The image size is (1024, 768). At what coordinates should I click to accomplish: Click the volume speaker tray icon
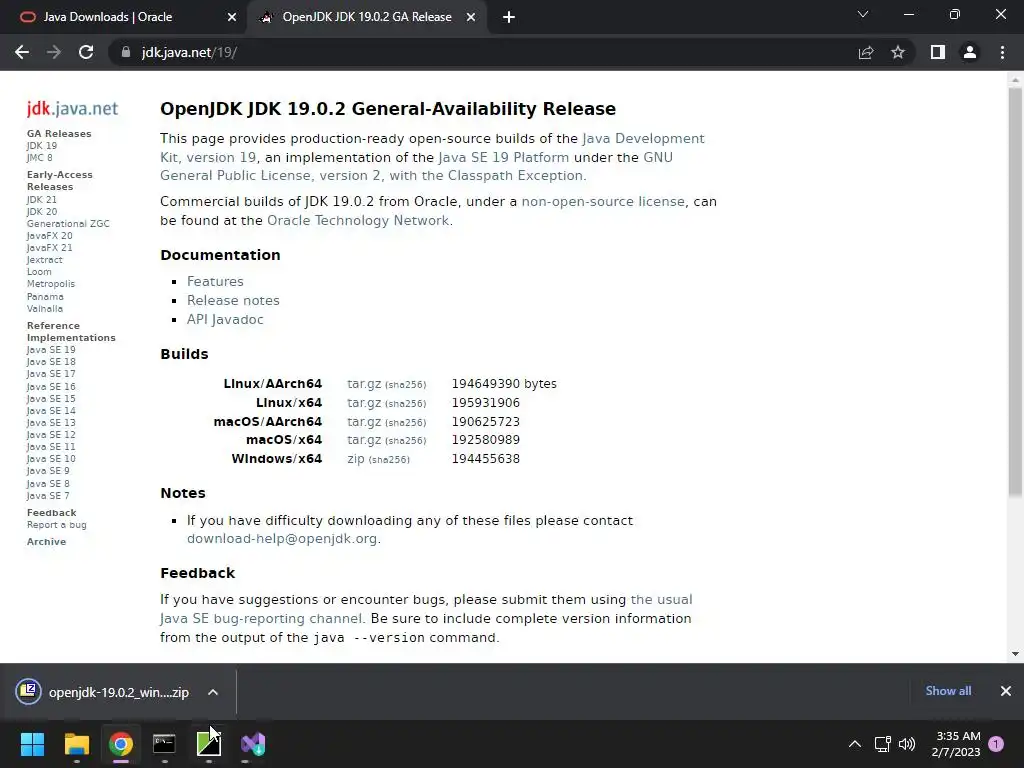[x=906, y=744]
